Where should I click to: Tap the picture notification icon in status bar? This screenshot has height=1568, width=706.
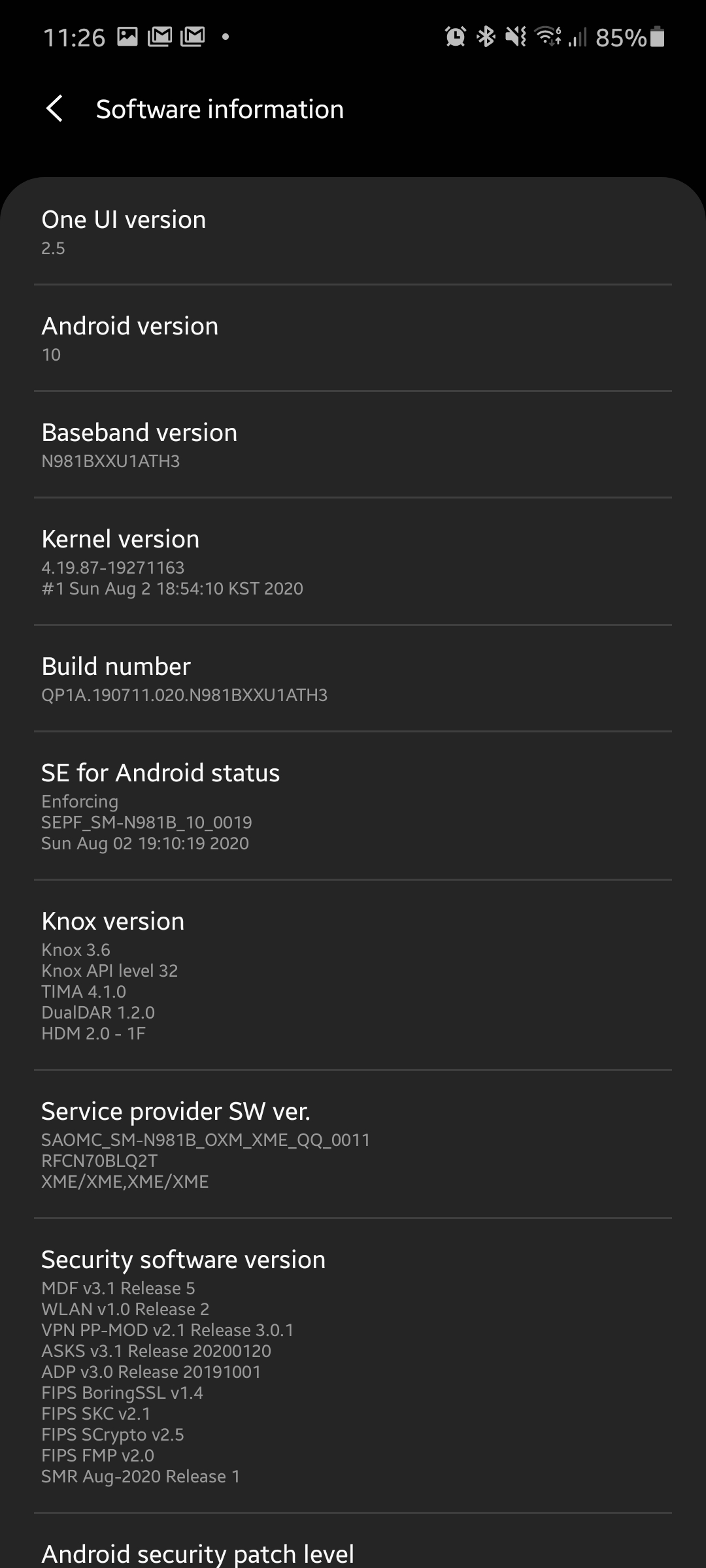(x=127, y=37)
